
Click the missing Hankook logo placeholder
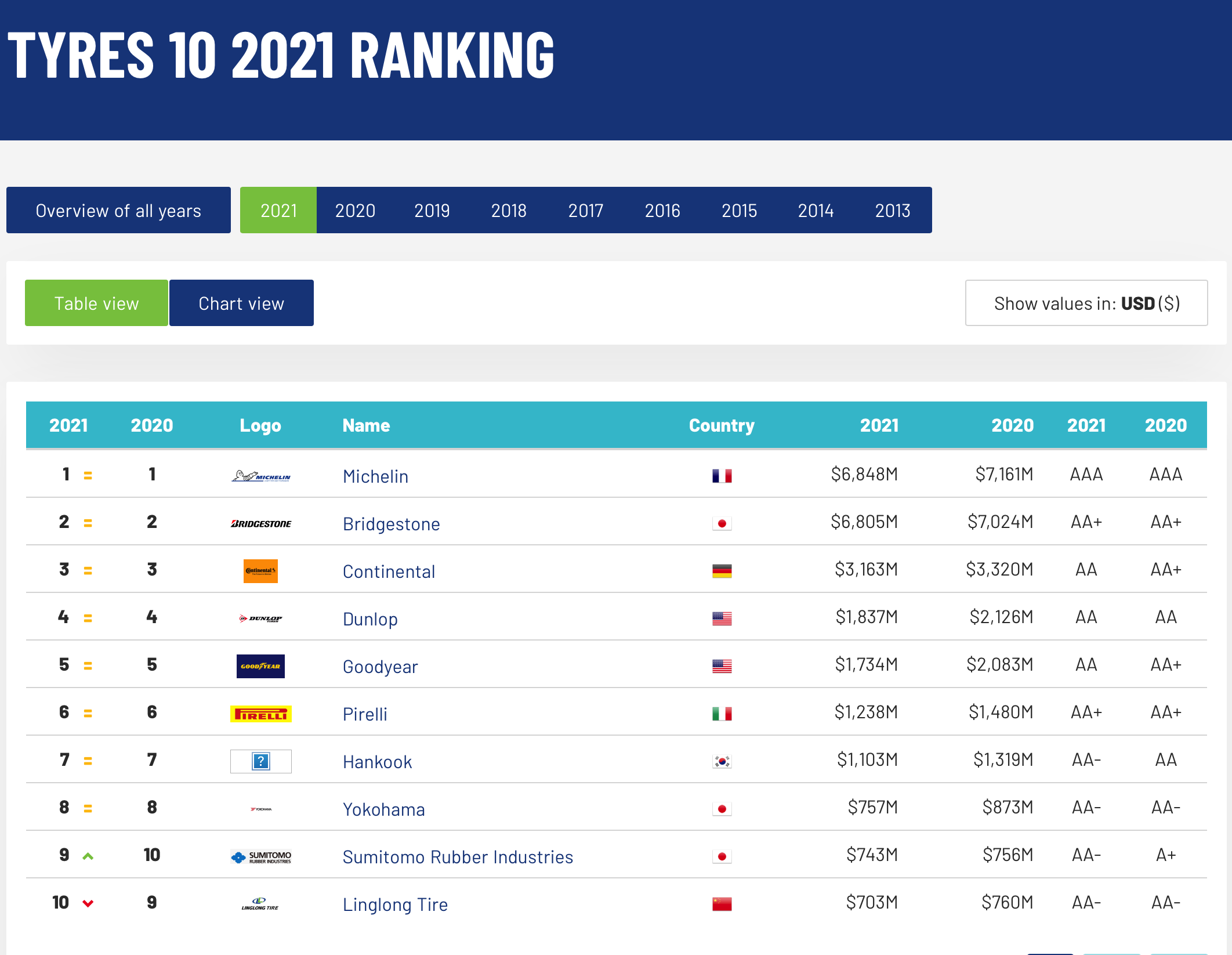pyautogui.click(x=261, y=761)
